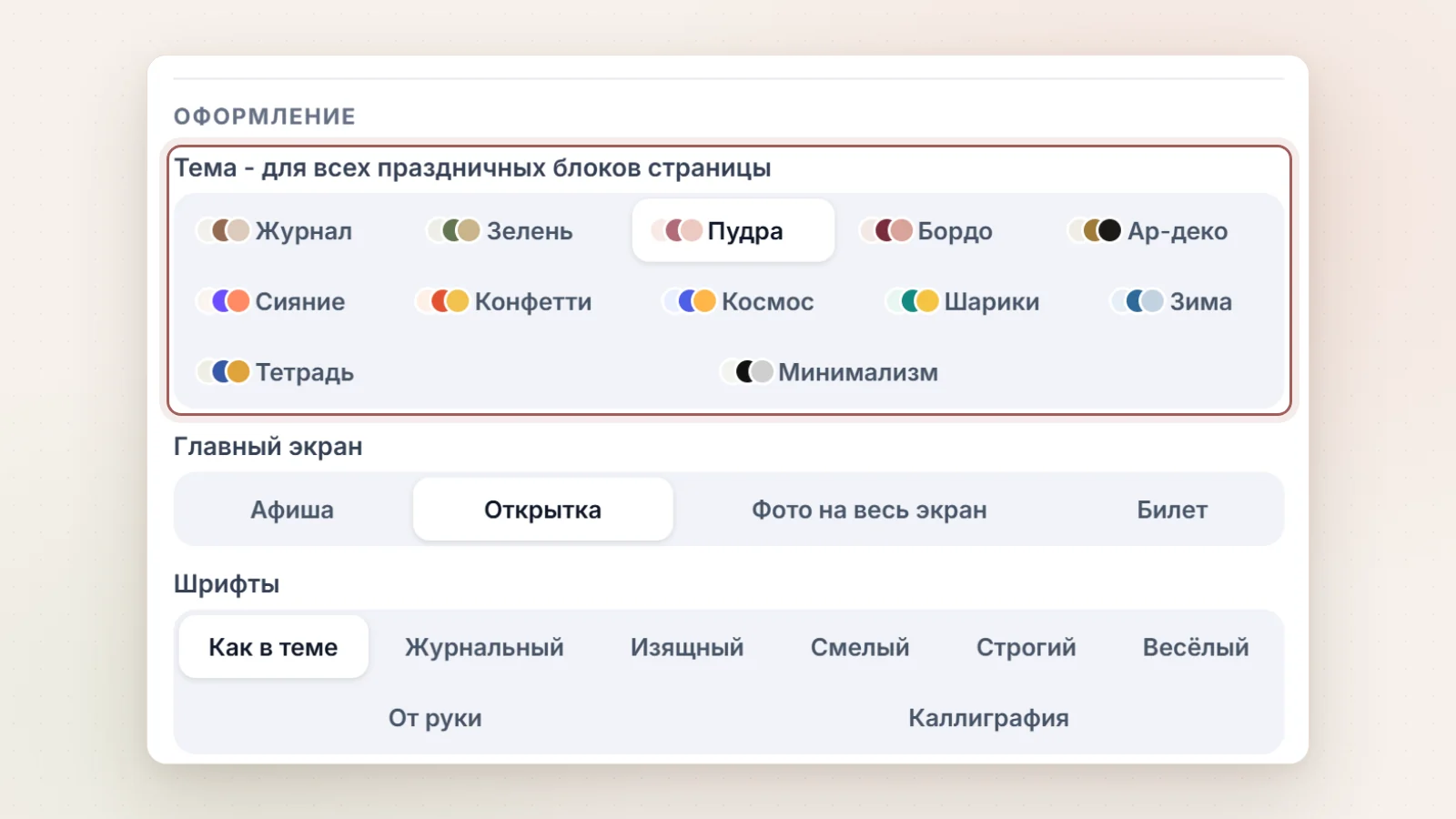Viewport: 1456px width, 819px height.
Task: Click the Пудра theme color dots
Action: pyautogui.click(x=677, y=230)
